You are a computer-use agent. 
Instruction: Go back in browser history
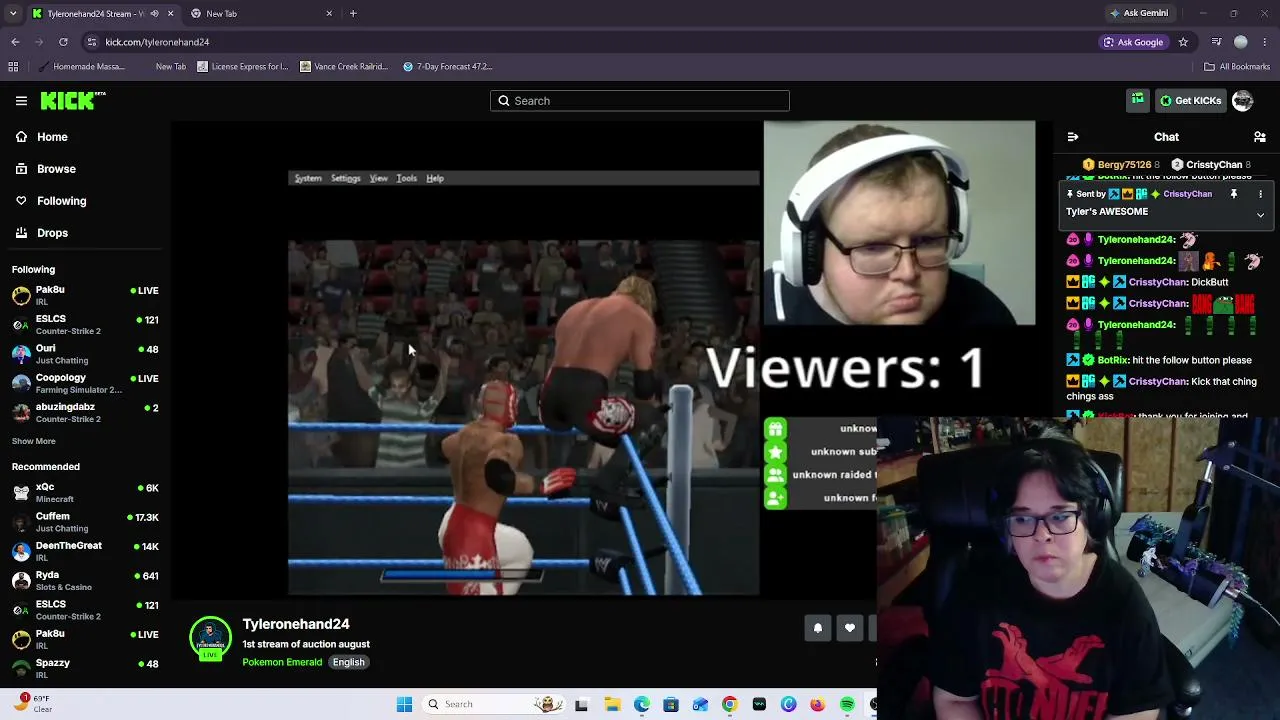coord(15,42)
